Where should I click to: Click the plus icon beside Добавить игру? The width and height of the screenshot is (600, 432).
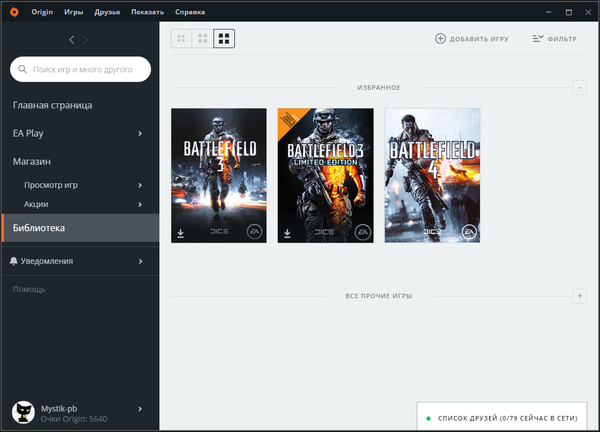coord(440,39)
